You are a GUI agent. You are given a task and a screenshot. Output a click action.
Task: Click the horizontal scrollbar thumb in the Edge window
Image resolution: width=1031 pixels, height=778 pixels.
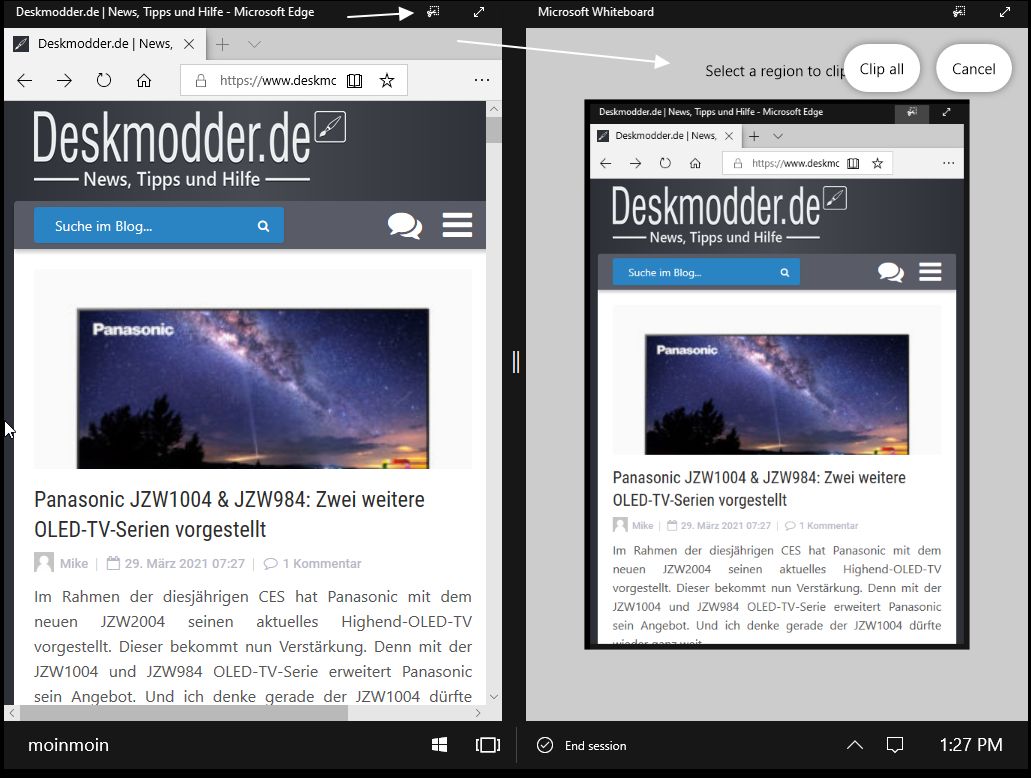click(x=184, y=712)
